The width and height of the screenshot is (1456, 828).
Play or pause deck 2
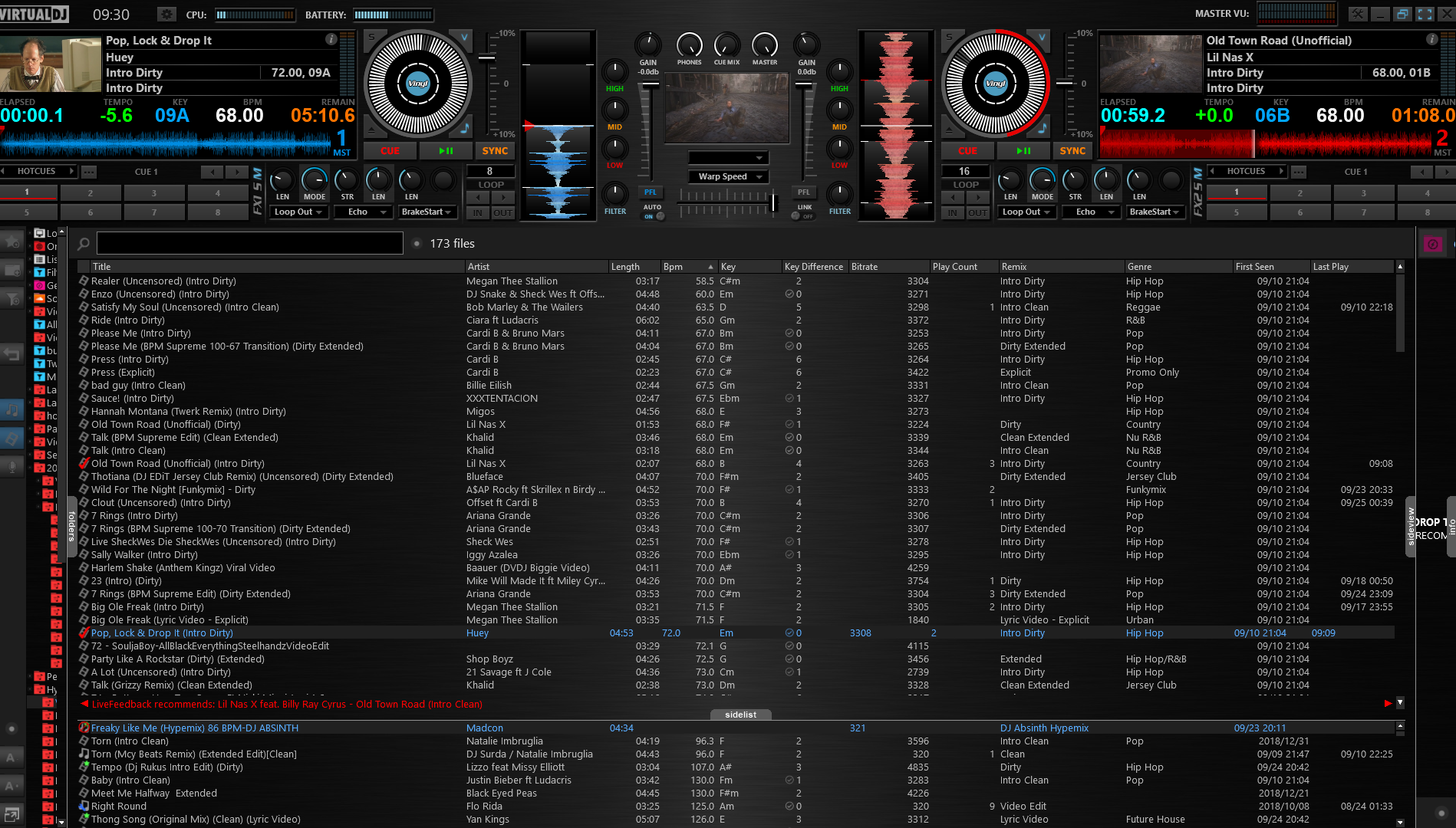(1023, 151)
